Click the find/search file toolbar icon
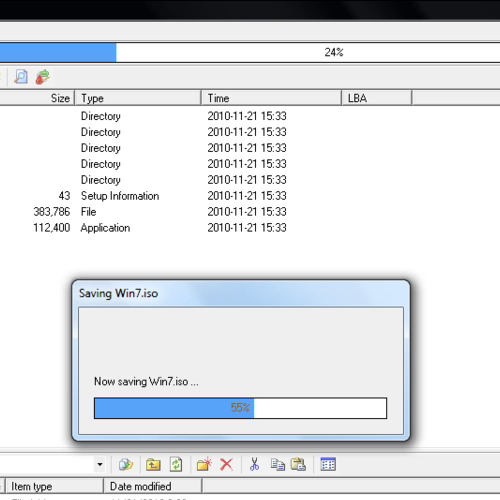This screenshot has height=500, width=500. pos(21,77)
